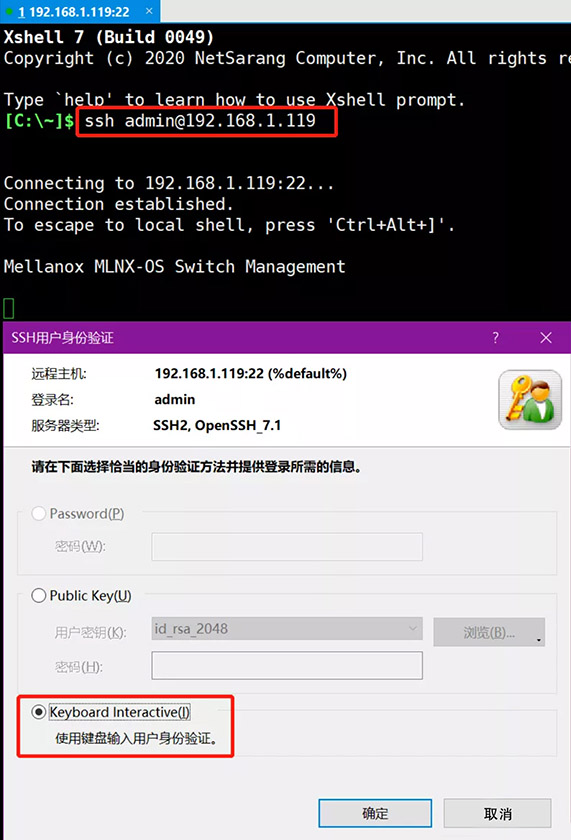
Task: Click the green connection status dot on tab
Action: click(9, 11)
